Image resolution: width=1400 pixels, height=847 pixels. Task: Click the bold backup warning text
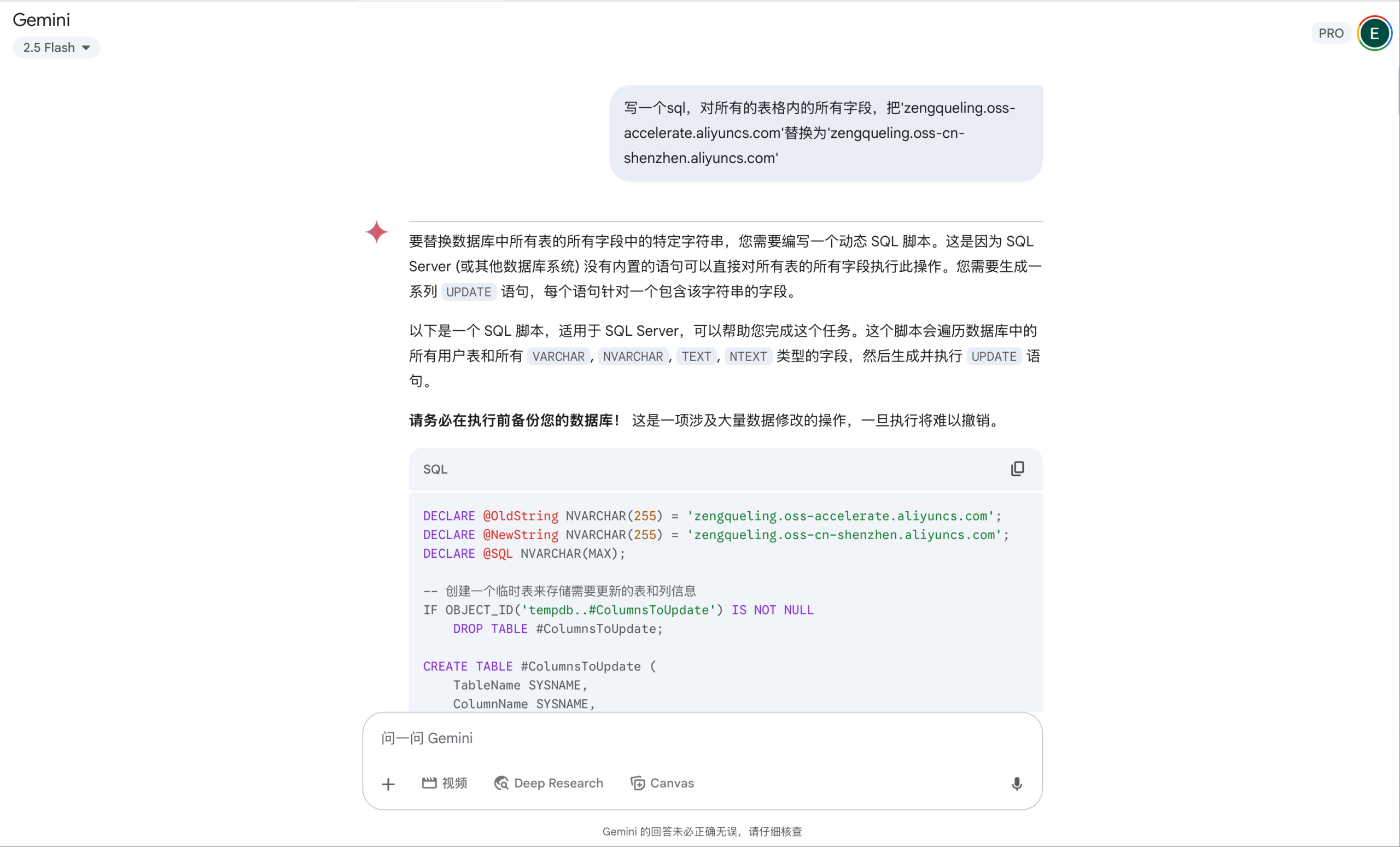(x=514, y=420)
